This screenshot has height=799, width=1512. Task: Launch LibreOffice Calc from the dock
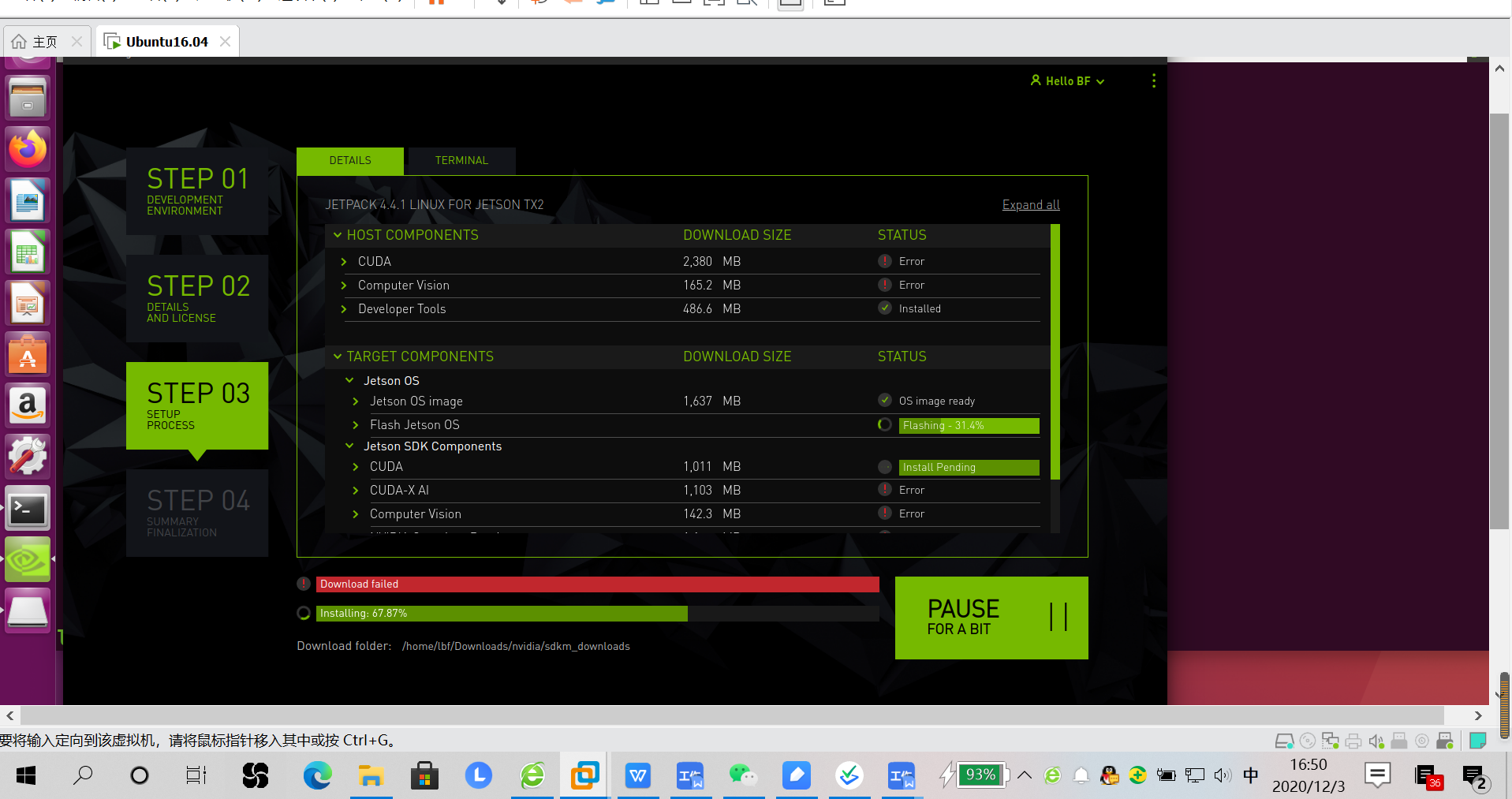click(x=28, y=252)
